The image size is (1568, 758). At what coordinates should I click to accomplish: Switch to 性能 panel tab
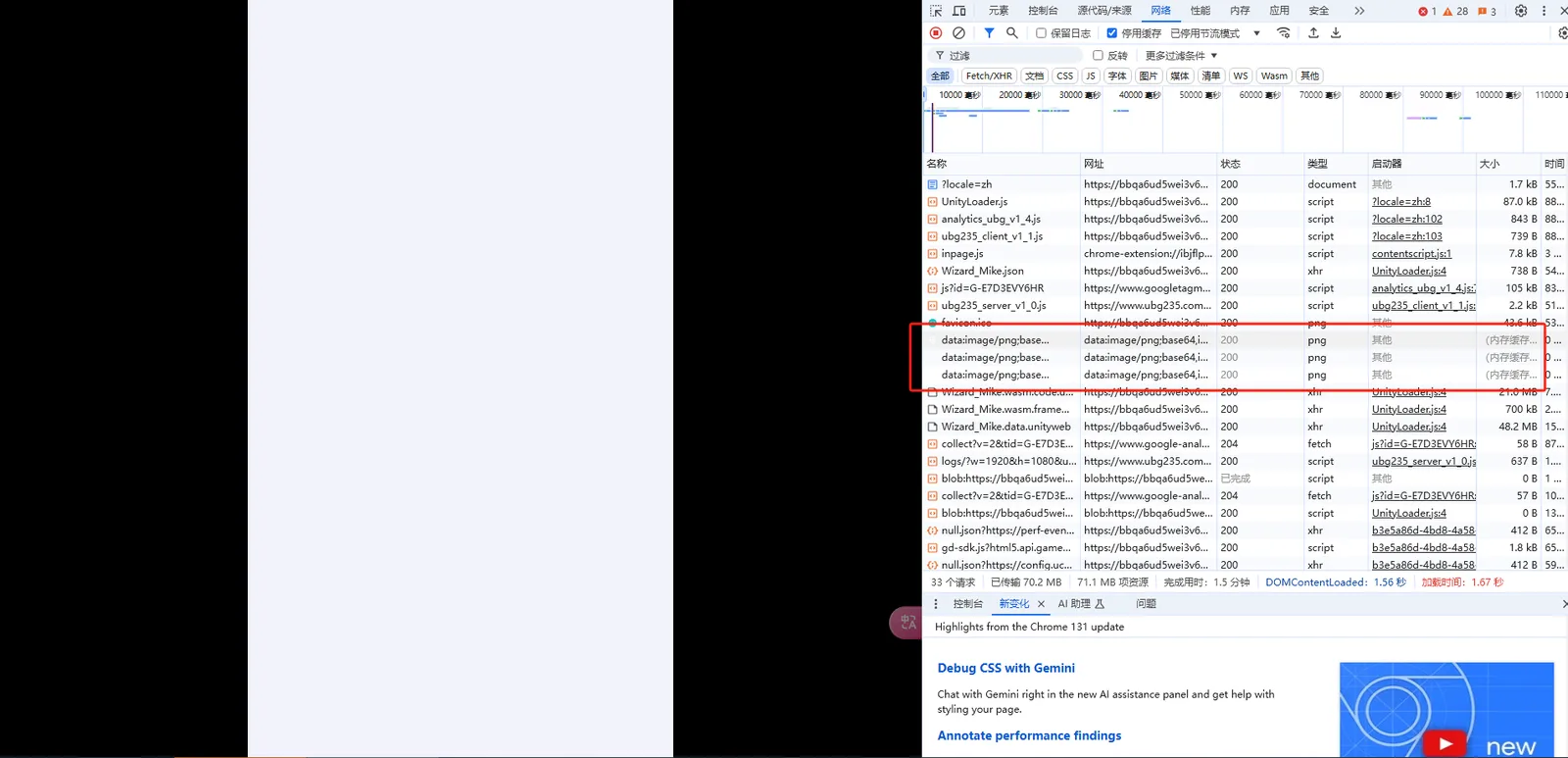[x=1200, y=11]
